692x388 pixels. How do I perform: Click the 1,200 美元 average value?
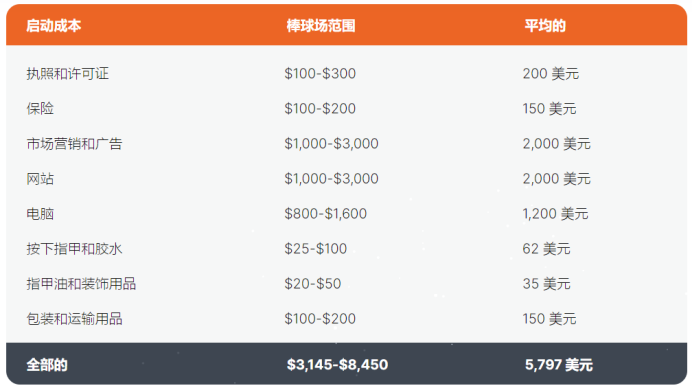point(556,214)
